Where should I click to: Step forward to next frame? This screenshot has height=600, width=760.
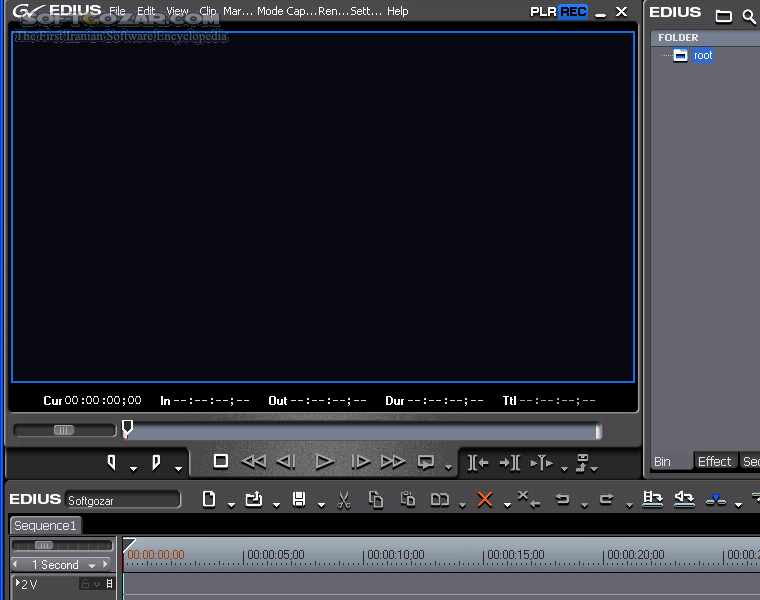[x=360, y=462]
